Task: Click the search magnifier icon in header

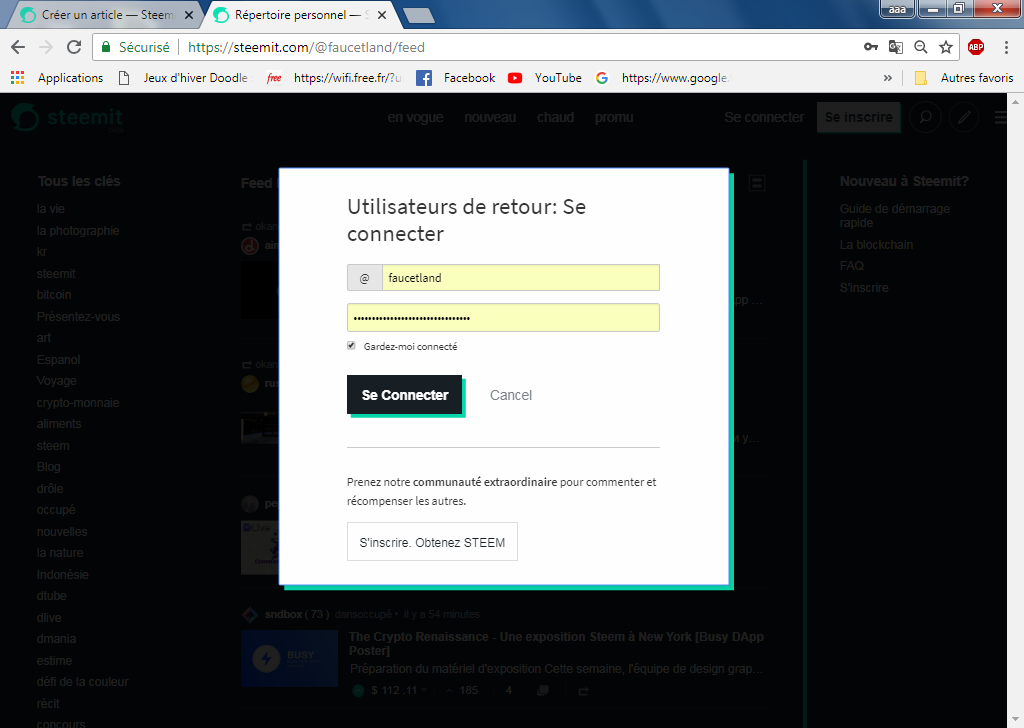Action: tap(925, 118)
